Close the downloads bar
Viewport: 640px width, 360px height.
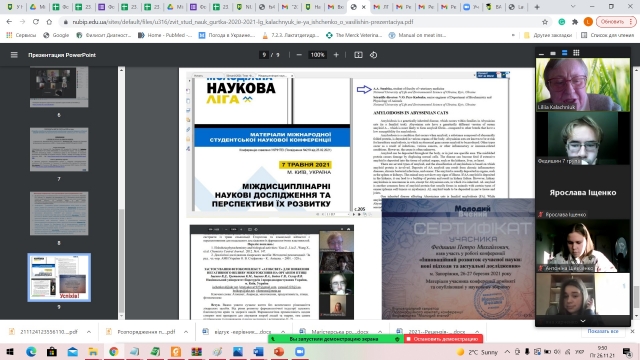632,331
